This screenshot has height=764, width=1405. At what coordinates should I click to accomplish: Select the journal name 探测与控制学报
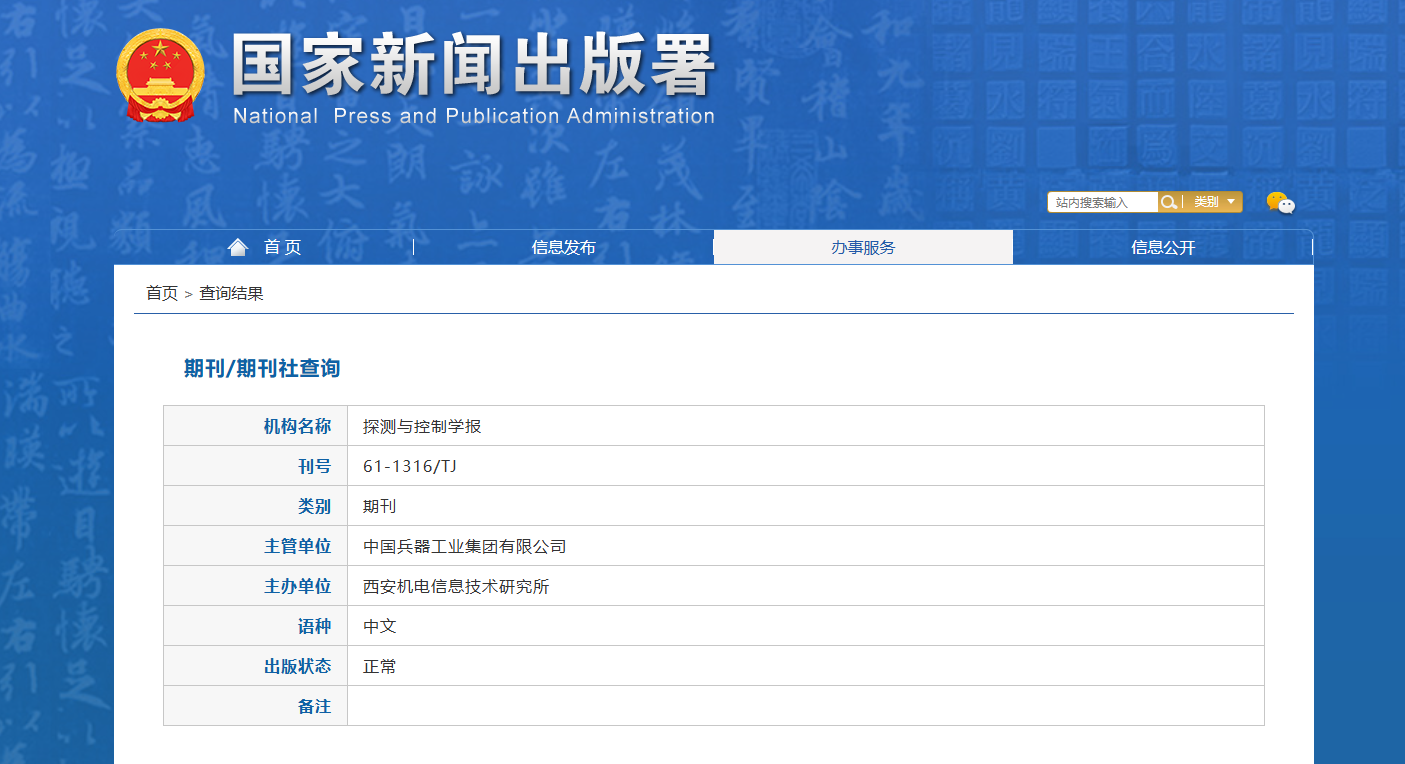422,426
